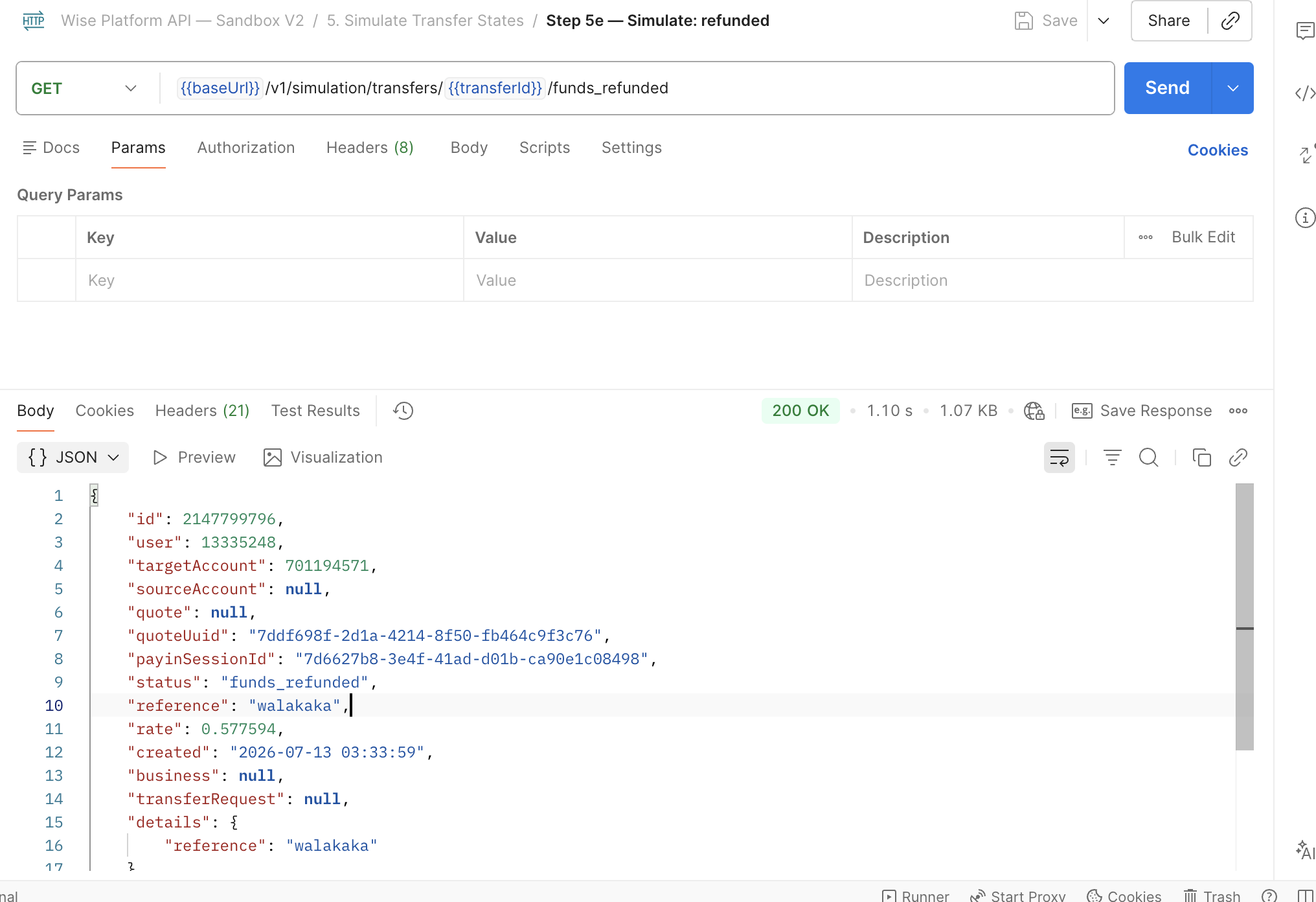Click the blue Cookies link
The width and height of the screenshot is (1316, 902).
(1218, 150)
